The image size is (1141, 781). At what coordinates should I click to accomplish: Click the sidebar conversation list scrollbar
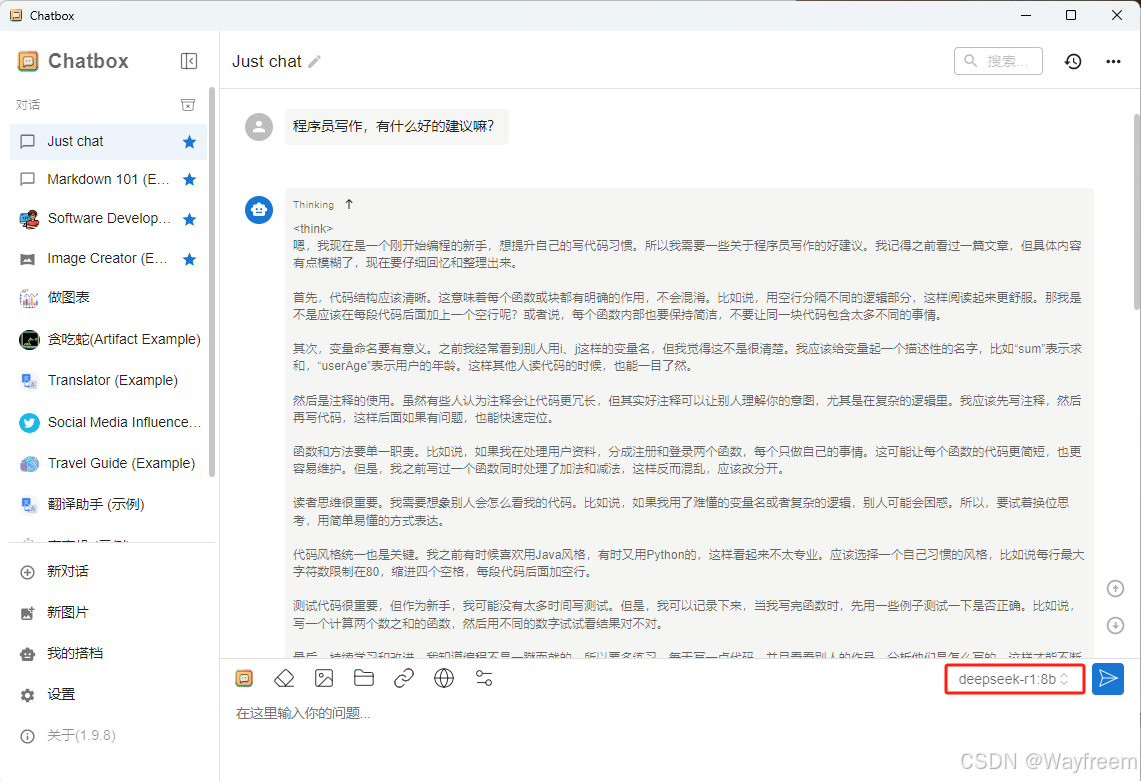click(x=212, y=282)
